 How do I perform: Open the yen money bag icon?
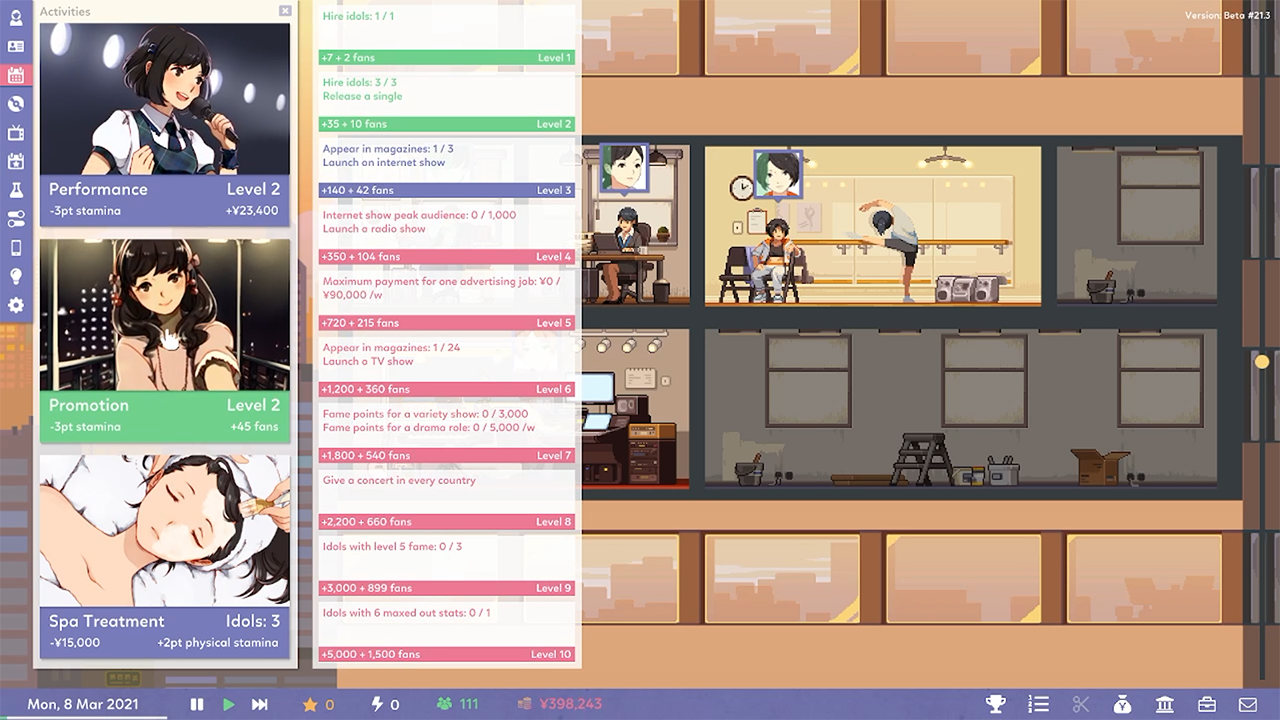(1122, 704)
